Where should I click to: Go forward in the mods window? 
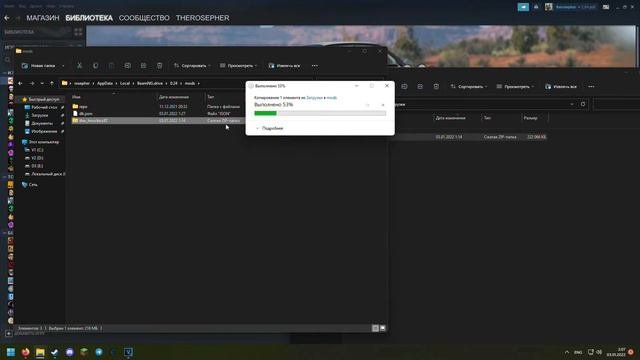tap(32, 83)
